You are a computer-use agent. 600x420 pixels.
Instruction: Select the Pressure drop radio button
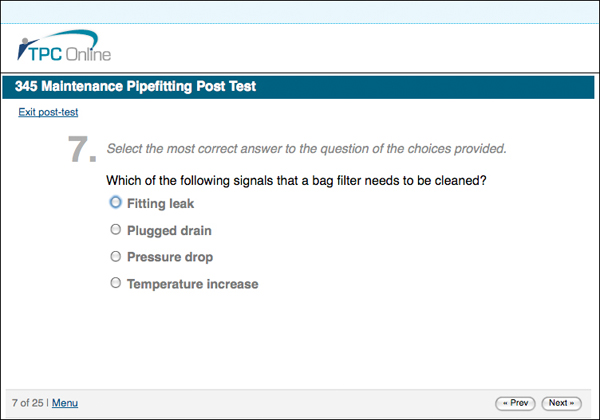[116, 257]
